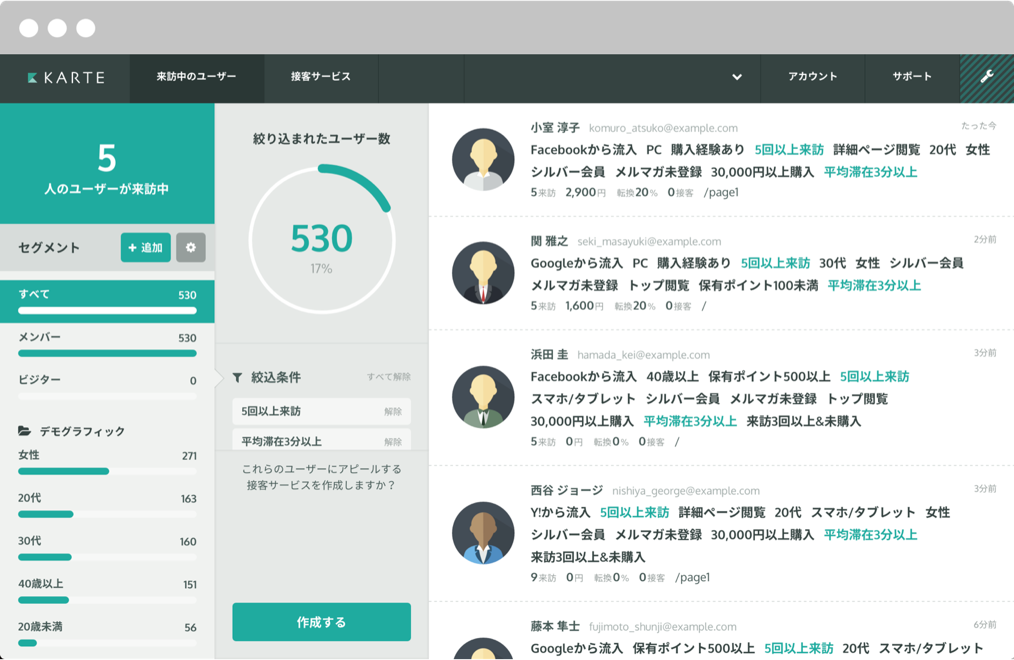Click email nishiya_george@example.com

(x=685, y=491)
